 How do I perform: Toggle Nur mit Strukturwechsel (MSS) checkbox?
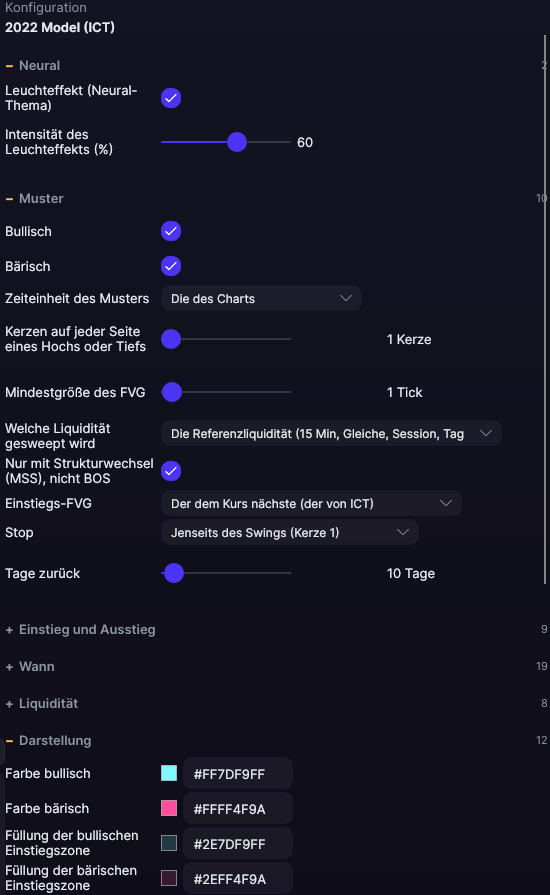(171, 471)
